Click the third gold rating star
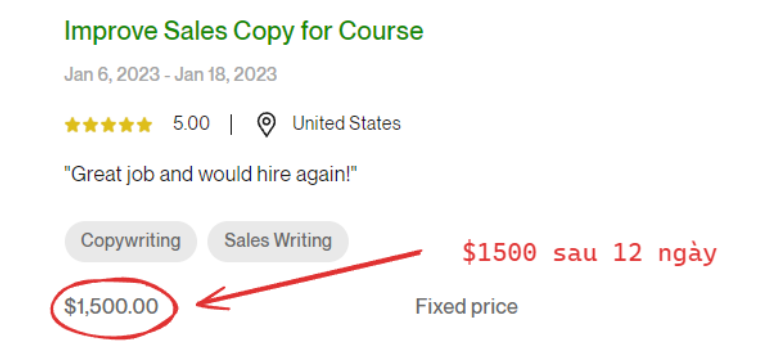759x361 pixels. point(108,125)
